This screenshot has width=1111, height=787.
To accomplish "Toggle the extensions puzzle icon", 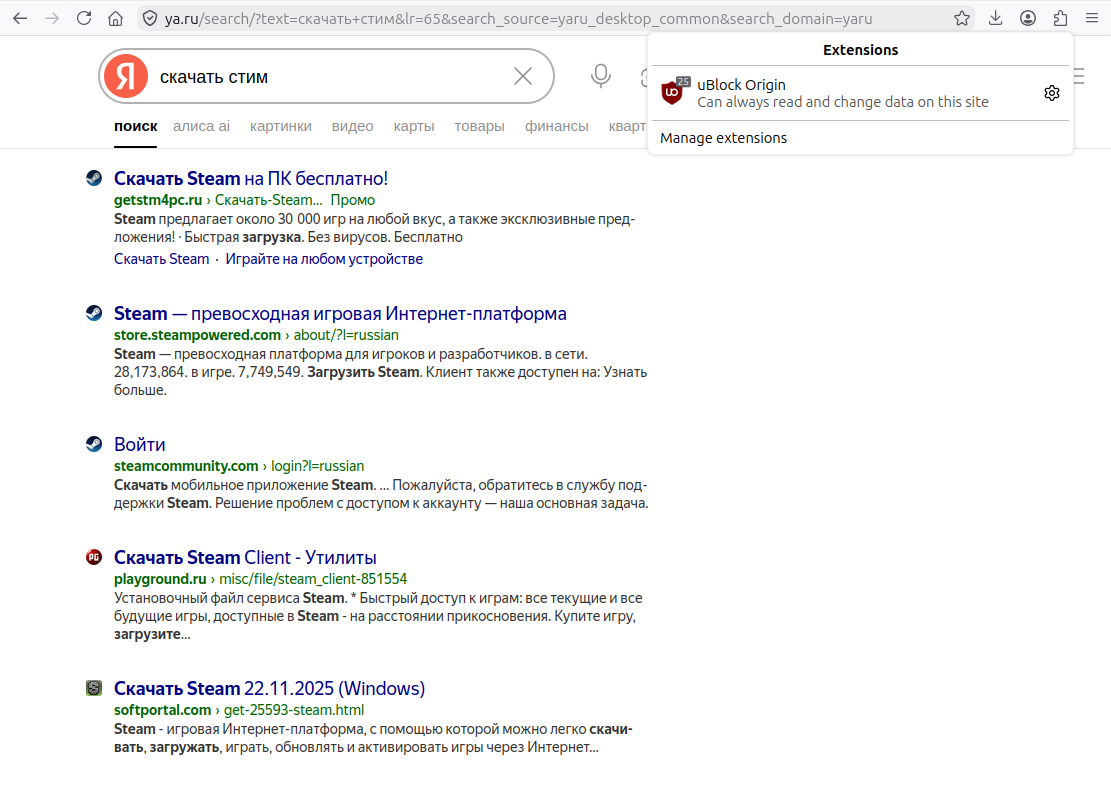I will pyautogui.click(x=1060, y=18).
